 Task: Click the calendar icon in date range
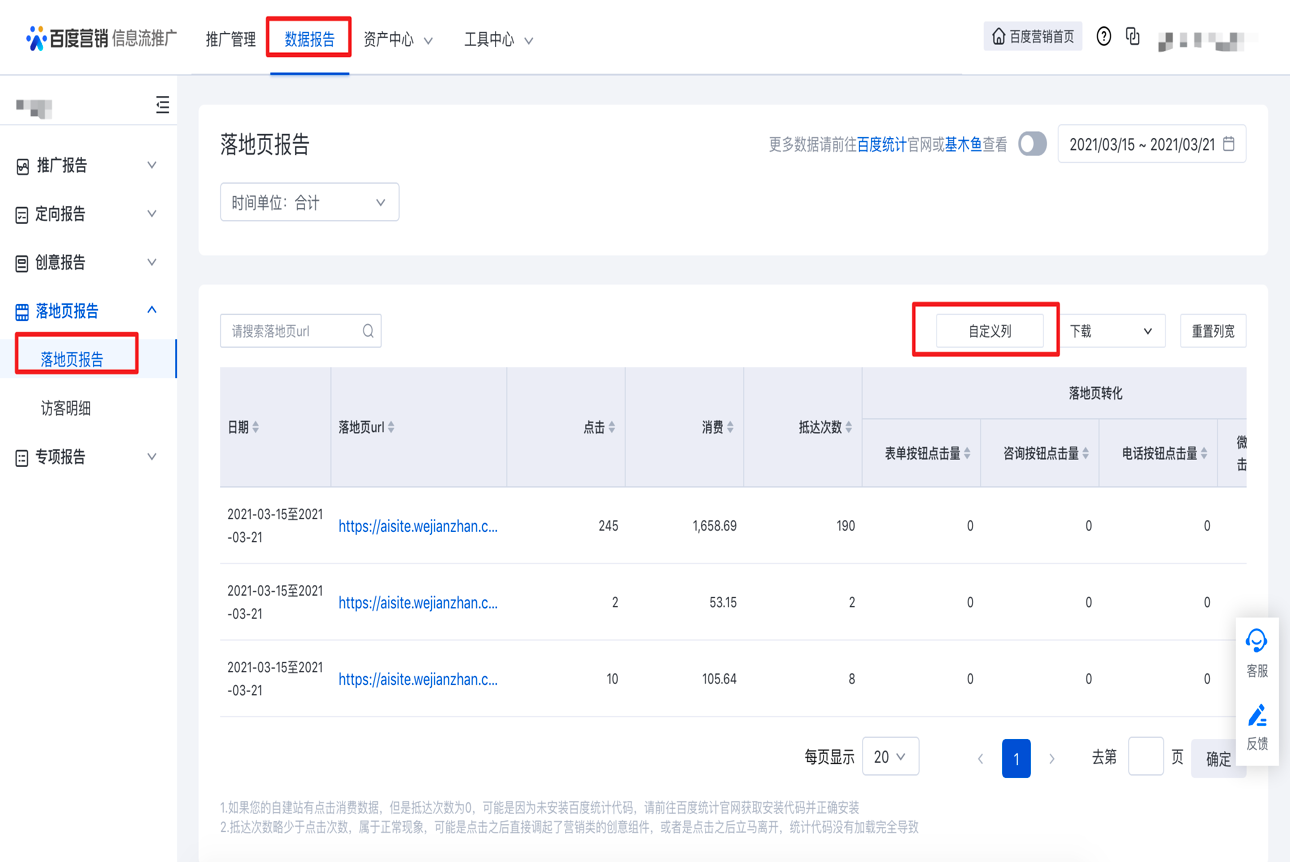coord(1229,144)
